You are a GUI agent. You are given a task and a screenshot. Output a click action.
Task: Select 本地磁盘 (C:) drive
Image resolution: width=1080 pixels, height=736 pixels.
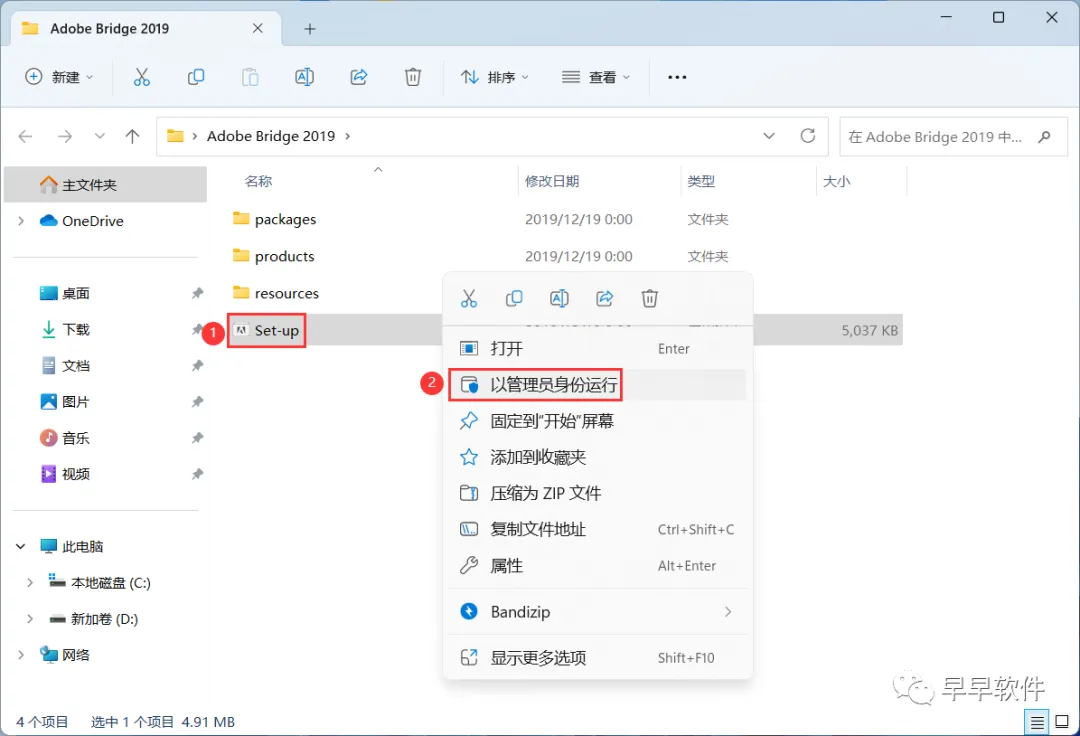[99, 583]
